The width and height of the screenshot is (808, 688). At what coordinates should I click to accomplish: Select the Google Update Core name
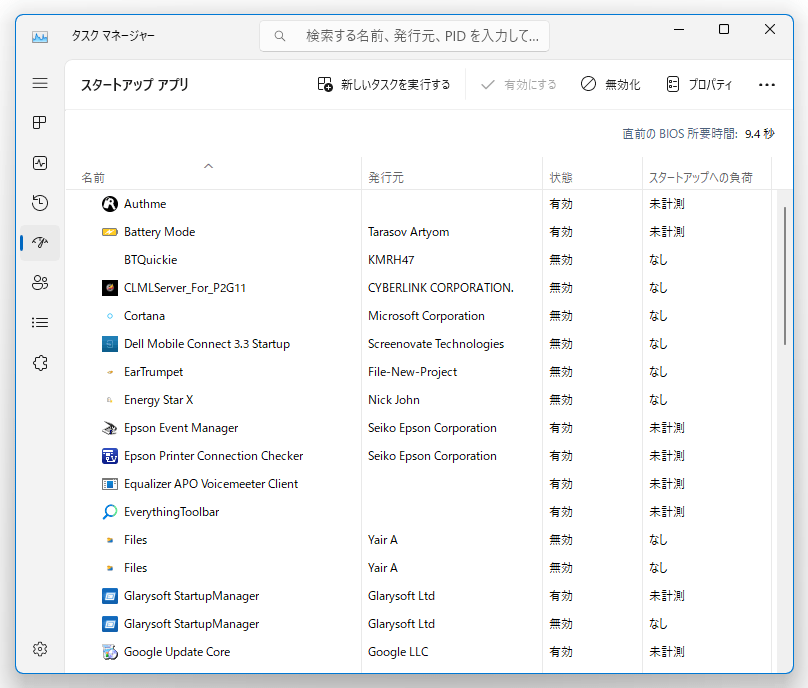tap(177, 652)
